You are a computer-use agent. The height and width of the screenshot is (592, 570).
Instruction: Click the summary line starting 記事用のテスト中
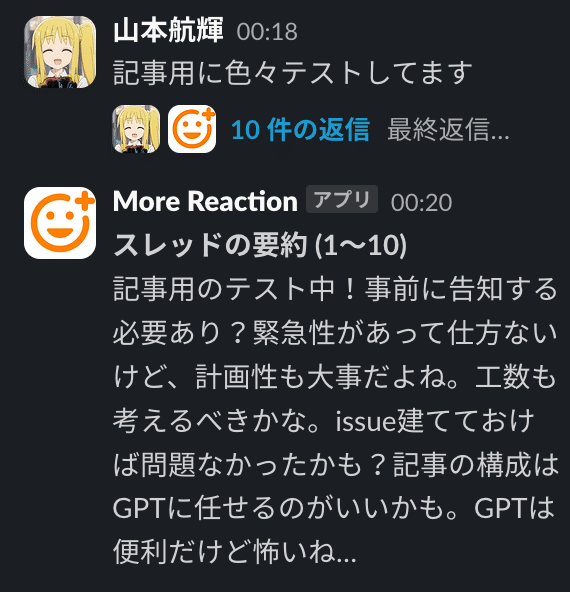[x=336, y=289]
